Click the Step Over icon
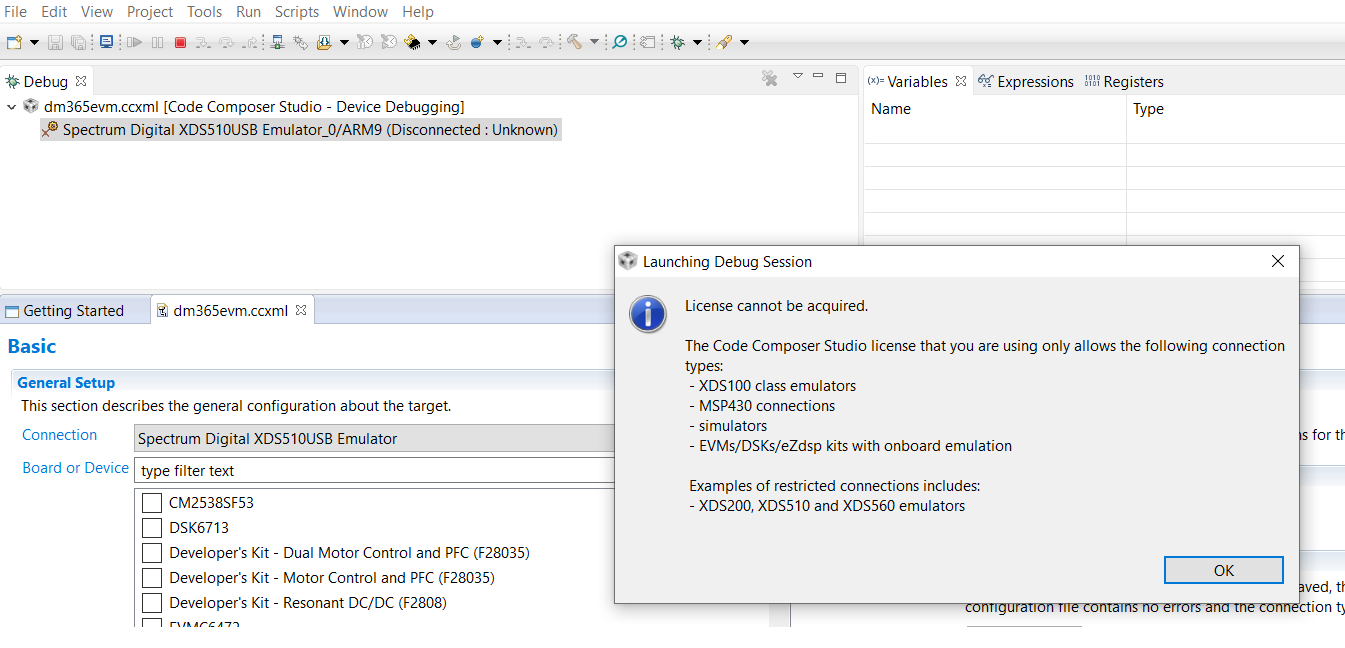This screenshot has width=1345, height=648. pos(227,42)
